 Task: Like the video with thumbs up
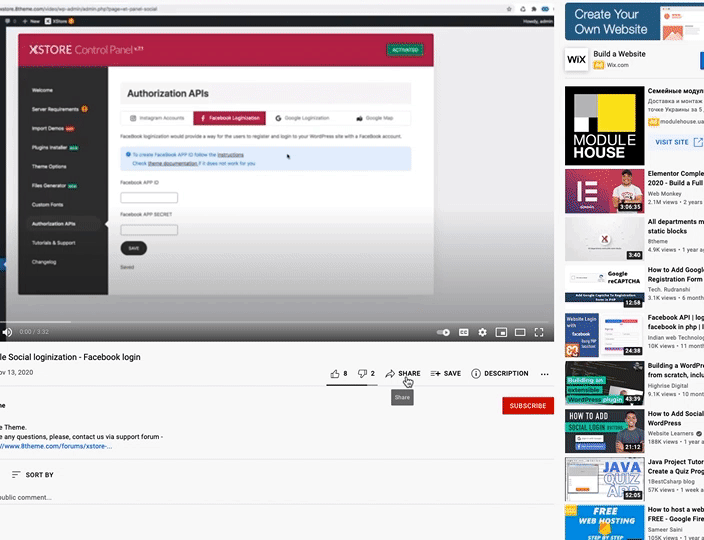(x=339, y=373)
